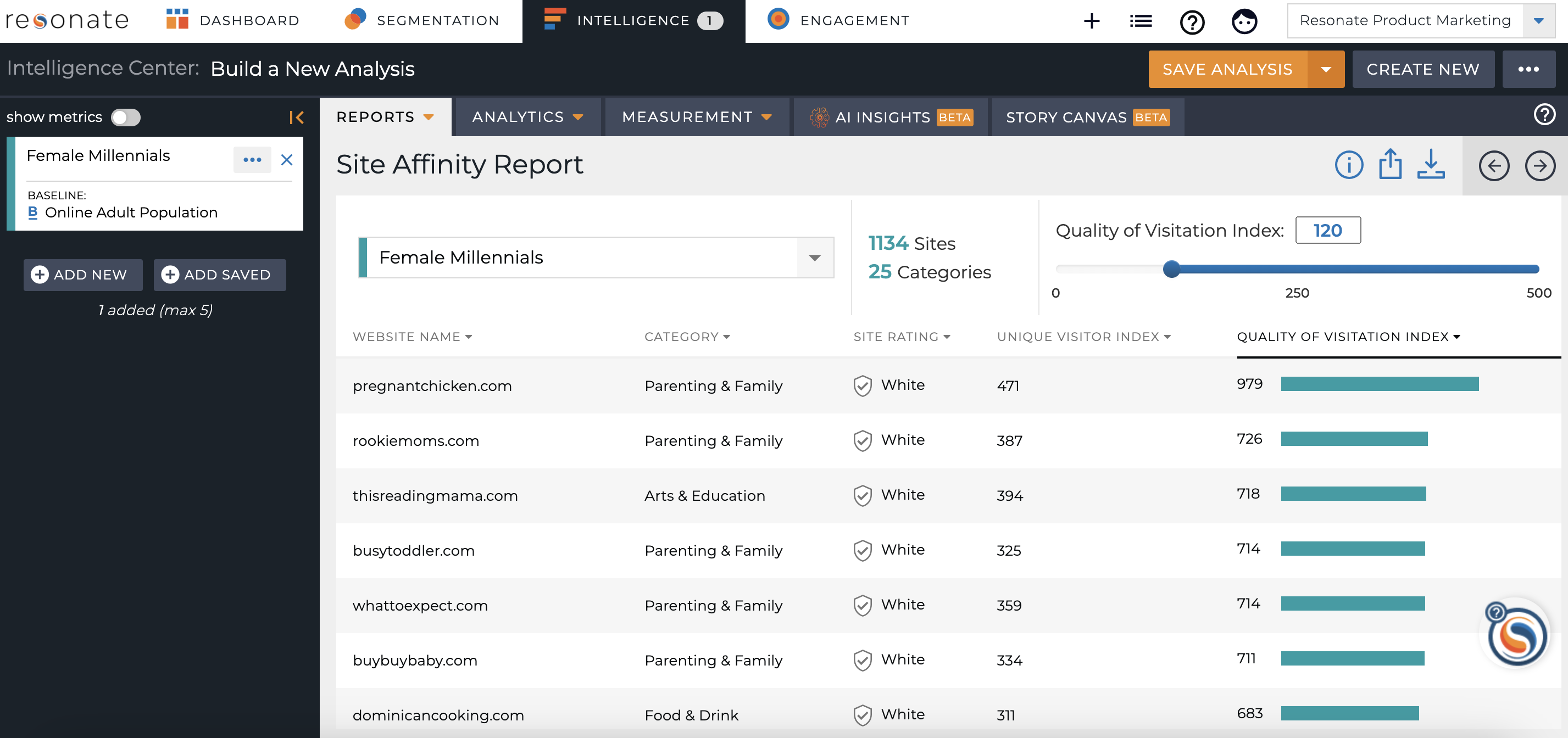The image size is (1568, 738).
Task: Click the thisreadingmama.com rating shield
Action: pos(863,495)
